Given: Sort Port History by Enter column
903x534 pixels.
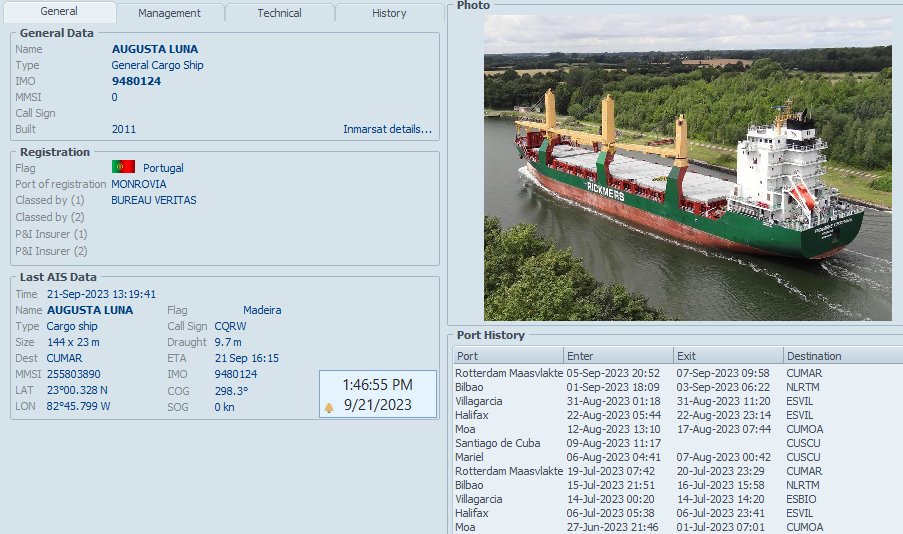Looking at the screenshot, I should [x=618, y=356].
